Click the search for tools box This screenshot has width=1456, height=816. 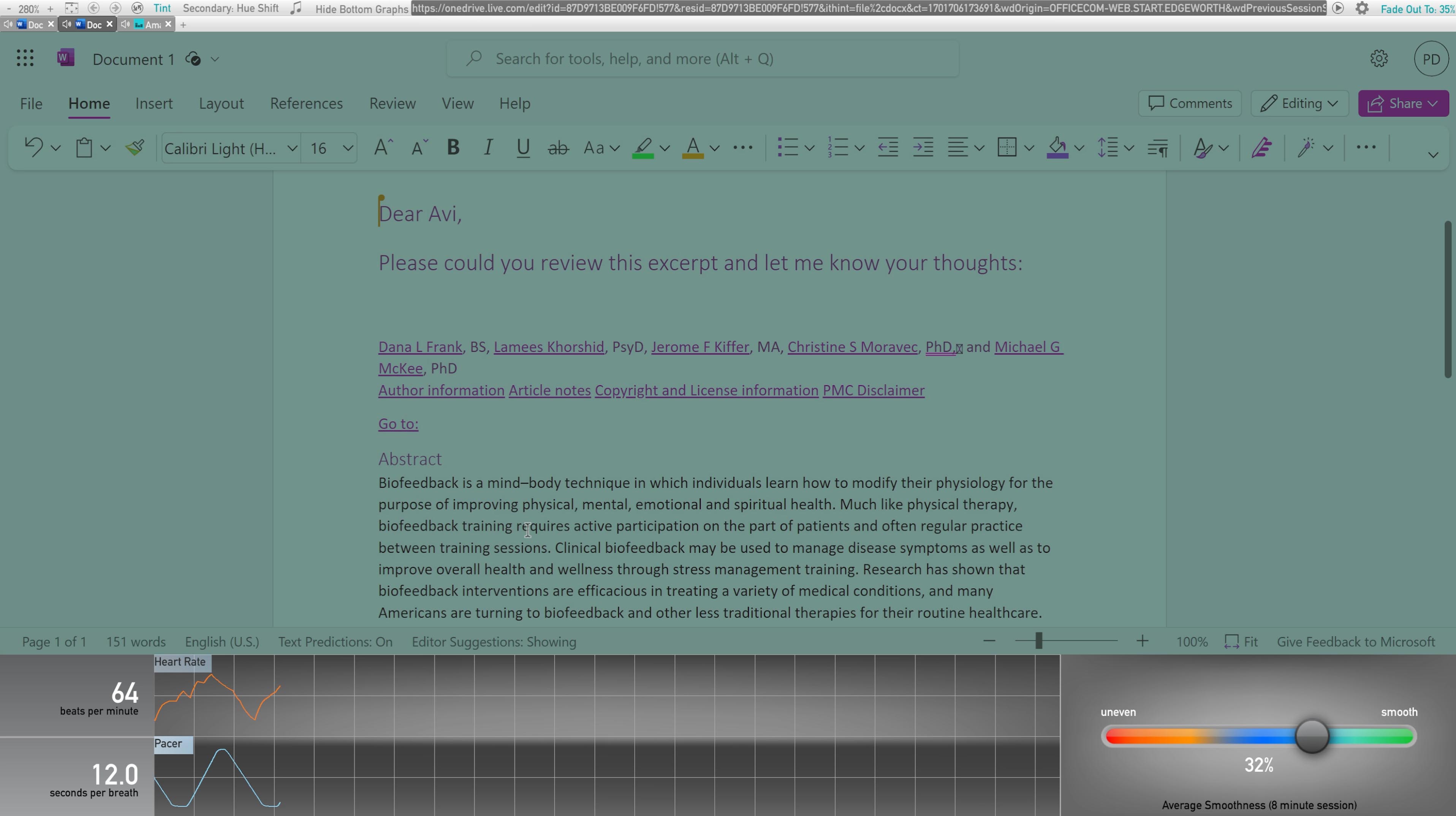[x=702, y=59]
